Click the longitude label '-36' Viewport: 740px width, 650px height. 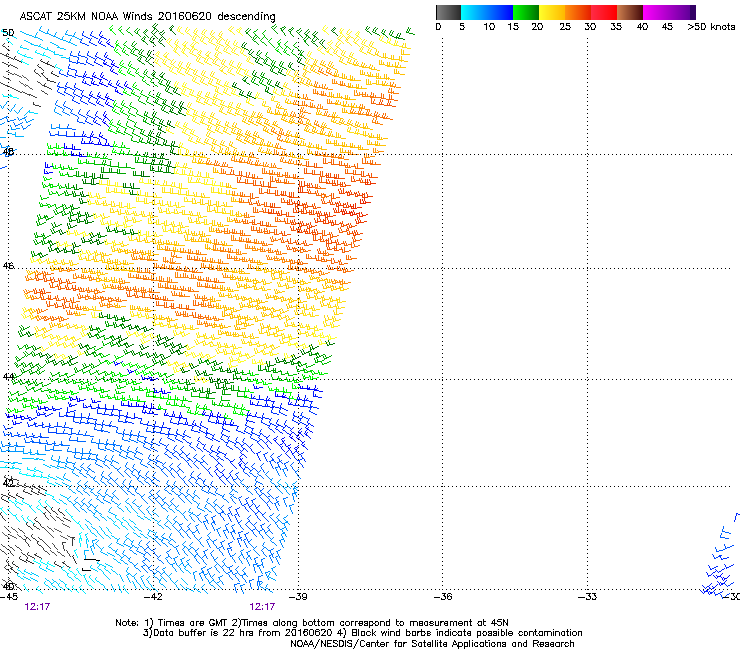(442, 597)
